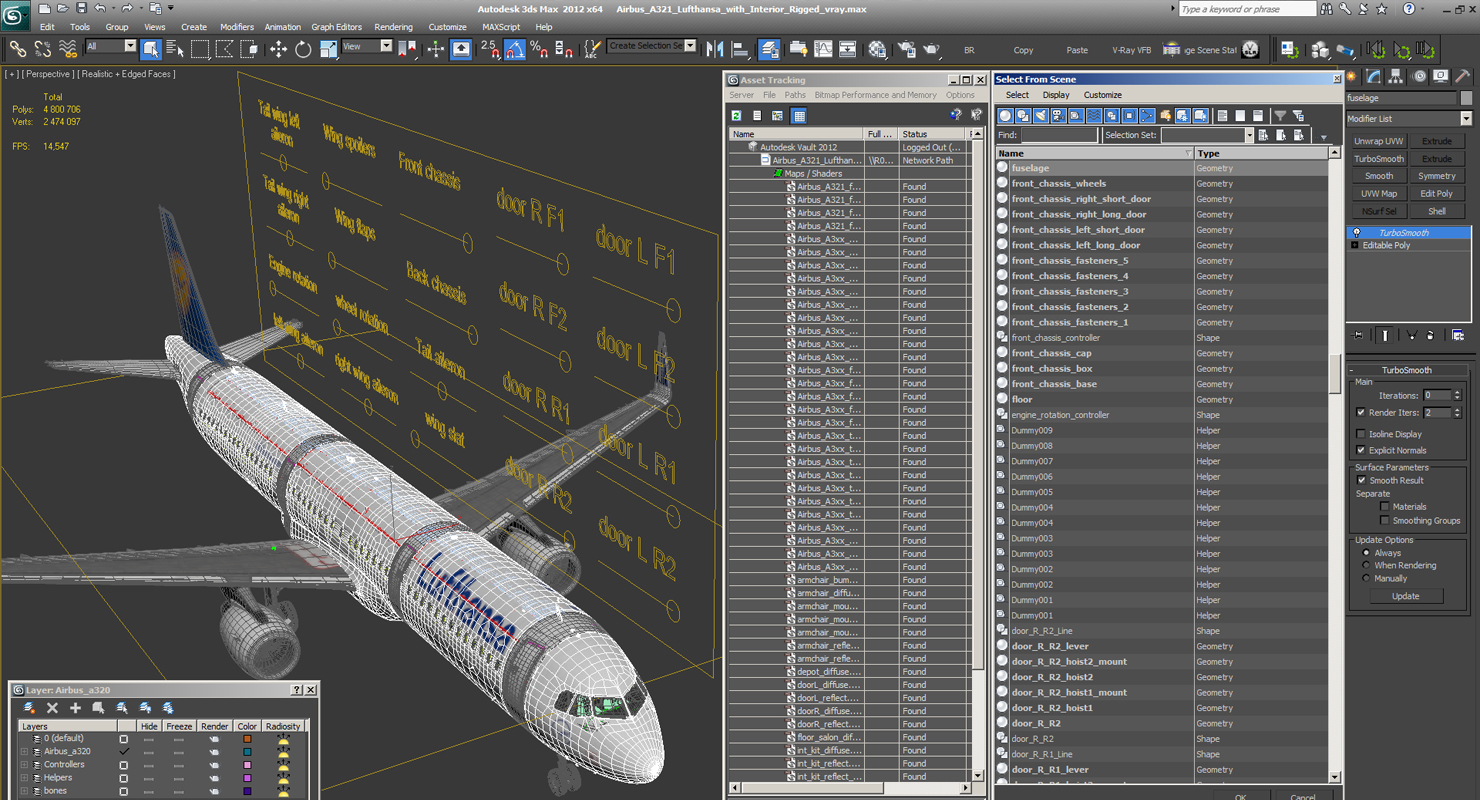Create new layer in Layer dialog

click(30, 708)
